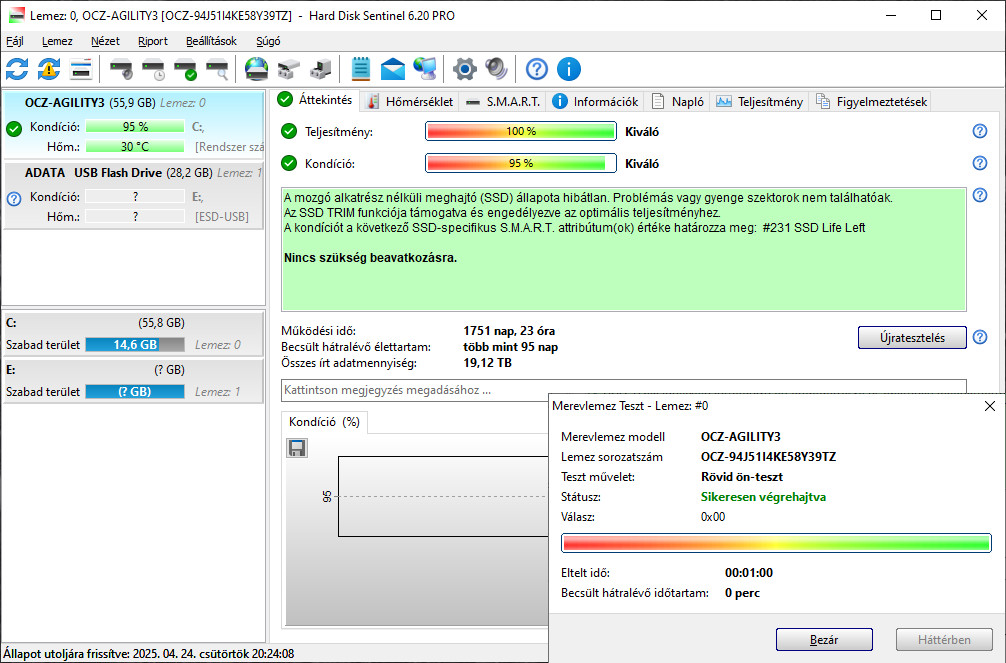
Task: Click the status bar last refresh text
Action: pyautogui.click(x=148, y=654)
